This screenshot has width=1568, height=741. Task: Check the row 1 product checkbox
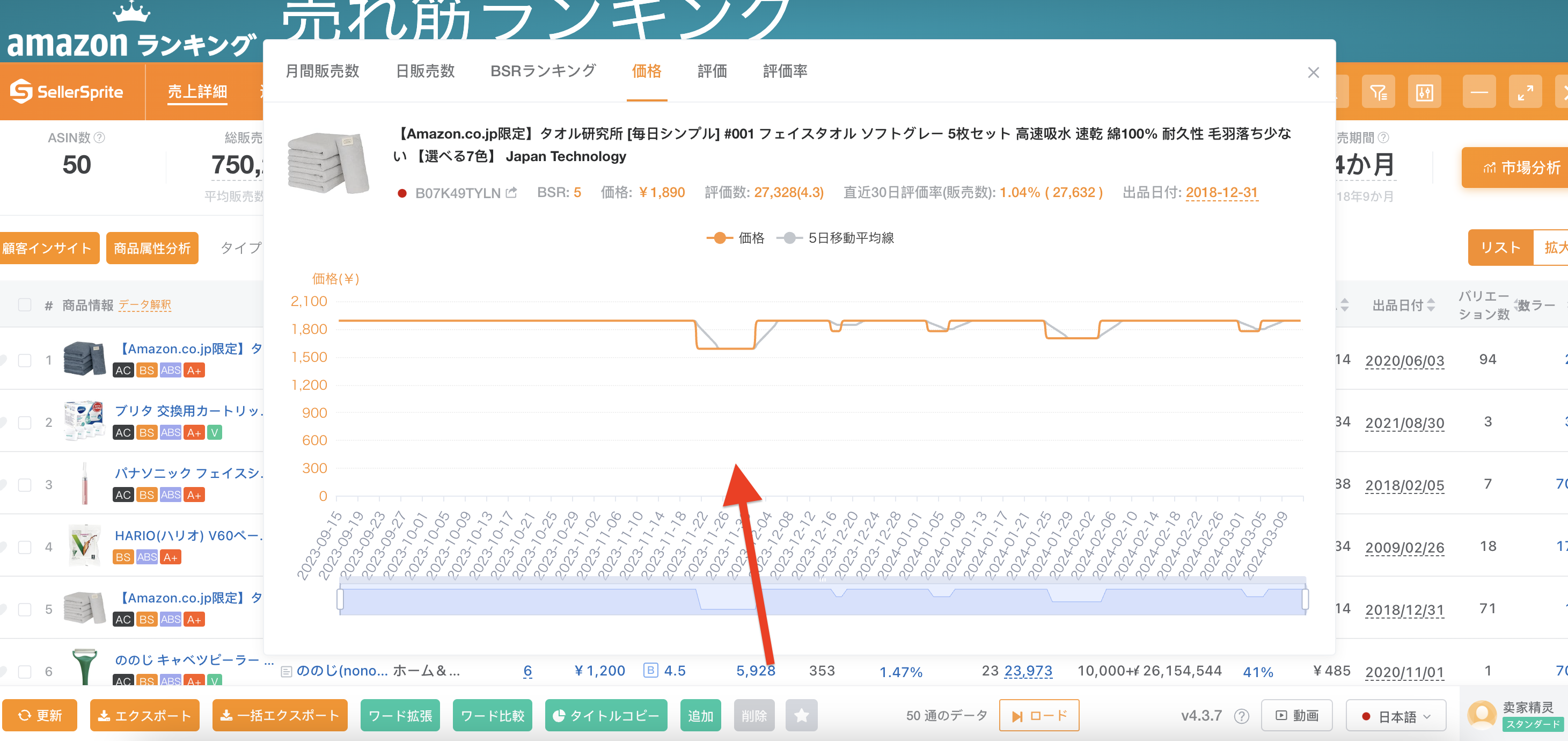point(25,360)
